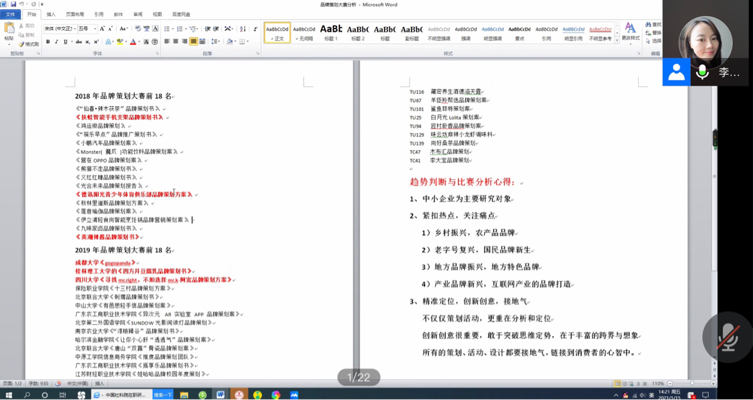Click the bullet list icon
The height and width of the screenshot is (400, 753).
click(x=165, y=29)
